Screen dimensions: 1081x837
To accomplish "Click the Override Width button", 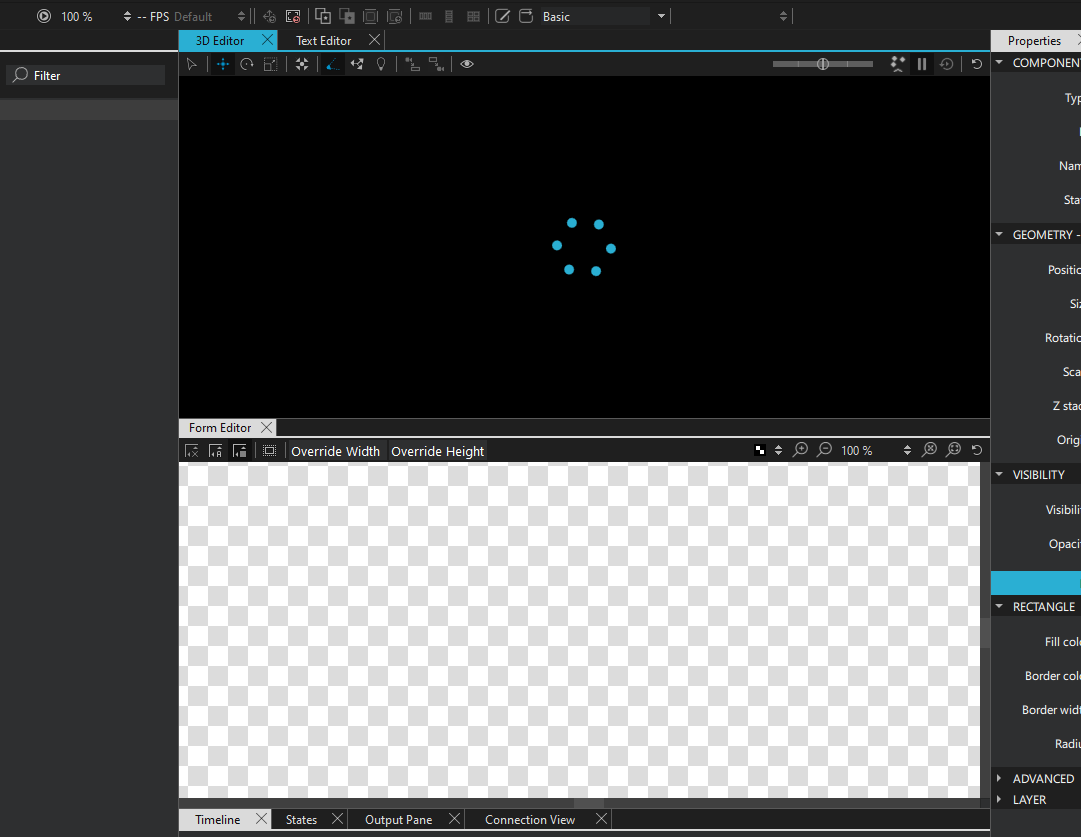I will click(x=335, y=451).
